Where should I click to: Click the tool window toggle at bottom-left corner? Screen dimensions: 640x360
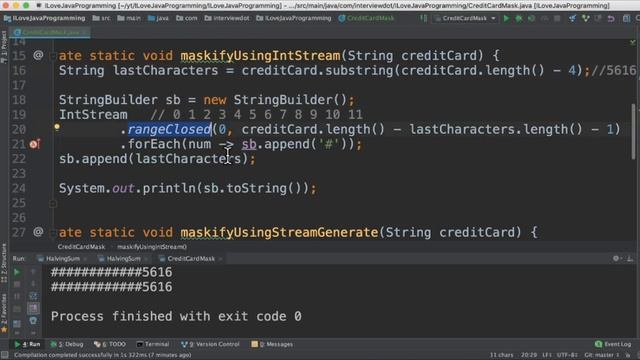pos(4,355)
